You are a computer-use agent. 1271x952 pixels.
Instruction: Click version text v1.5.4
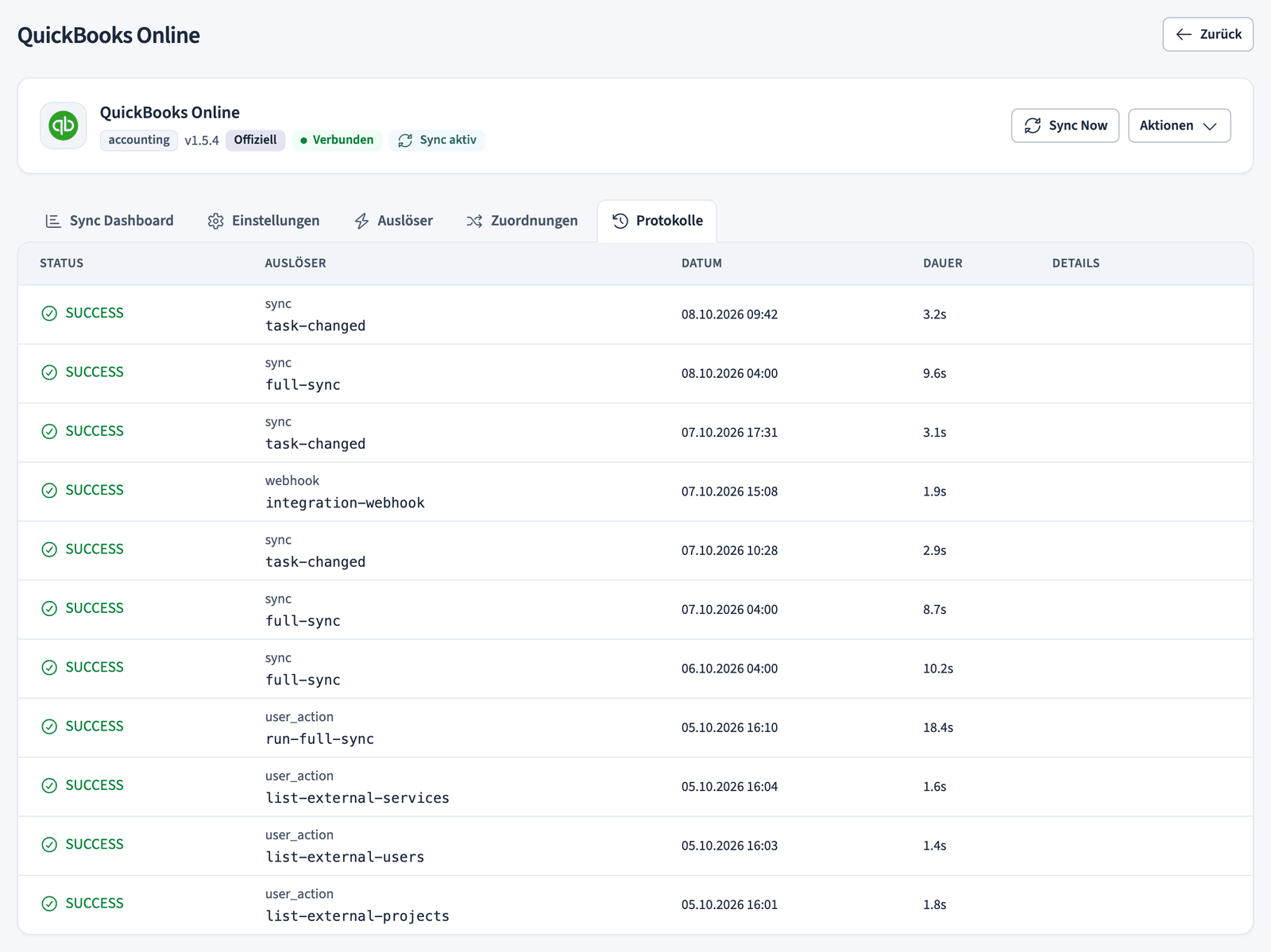(202, 141)
